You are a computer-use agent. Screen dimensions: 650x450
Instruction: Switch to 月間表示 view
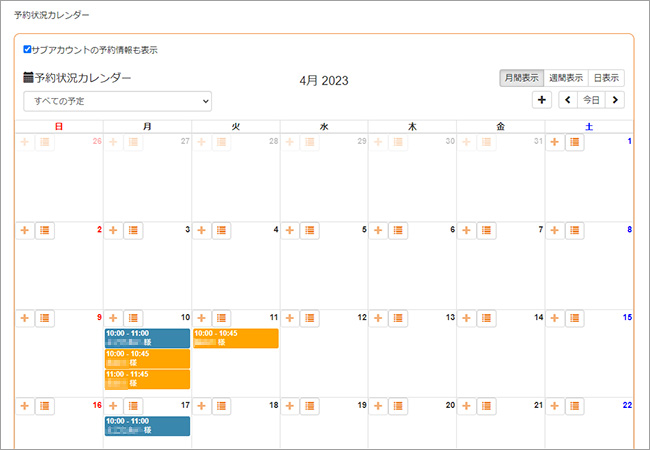point(521,77)
